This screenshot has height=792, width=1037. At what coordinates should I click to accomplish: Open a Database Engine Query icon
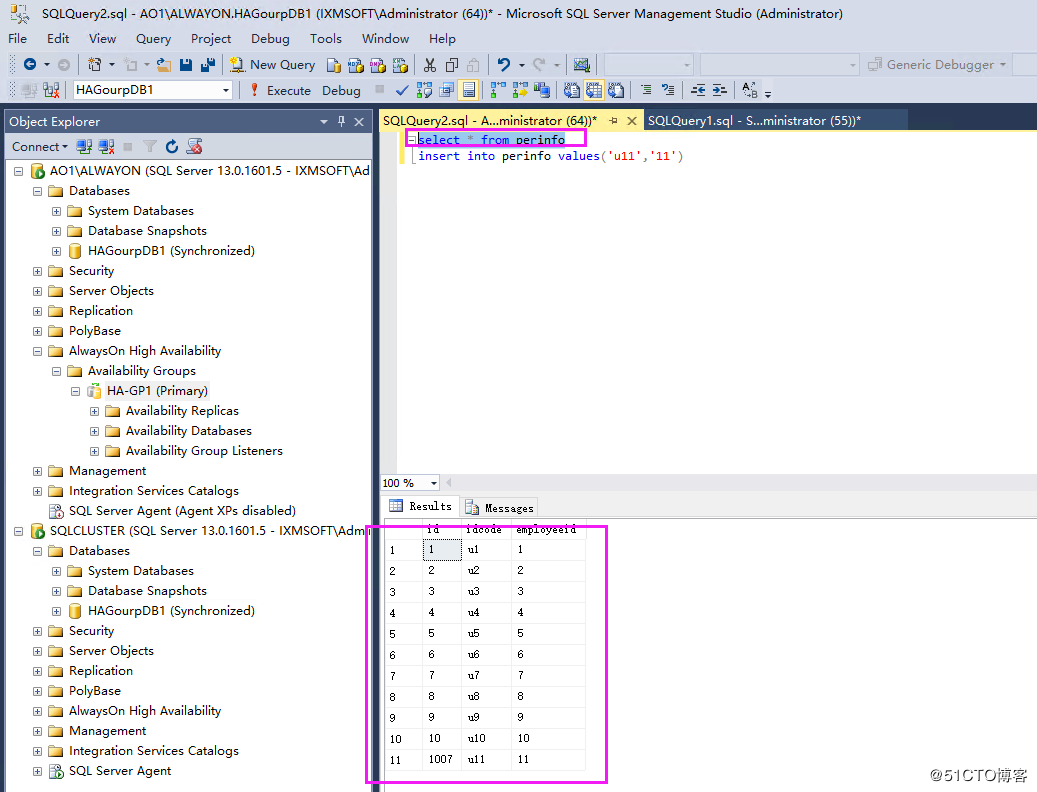pos(334,65)
